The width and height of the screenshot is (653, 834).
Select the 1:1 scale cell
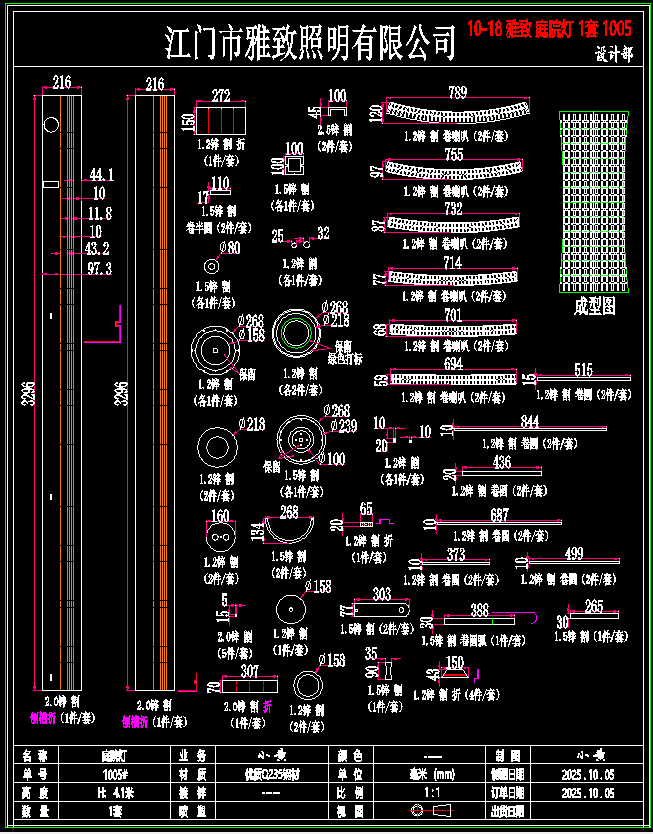[433, 792]
